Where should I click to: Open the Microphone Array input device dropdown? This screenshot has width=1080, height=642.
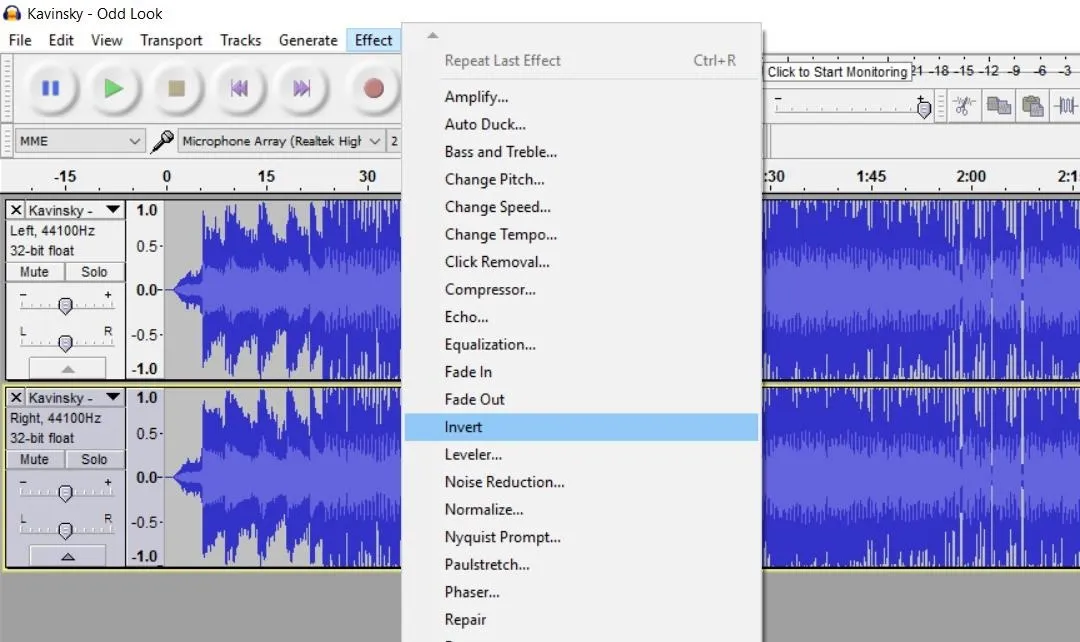click(x=280, y=141)
